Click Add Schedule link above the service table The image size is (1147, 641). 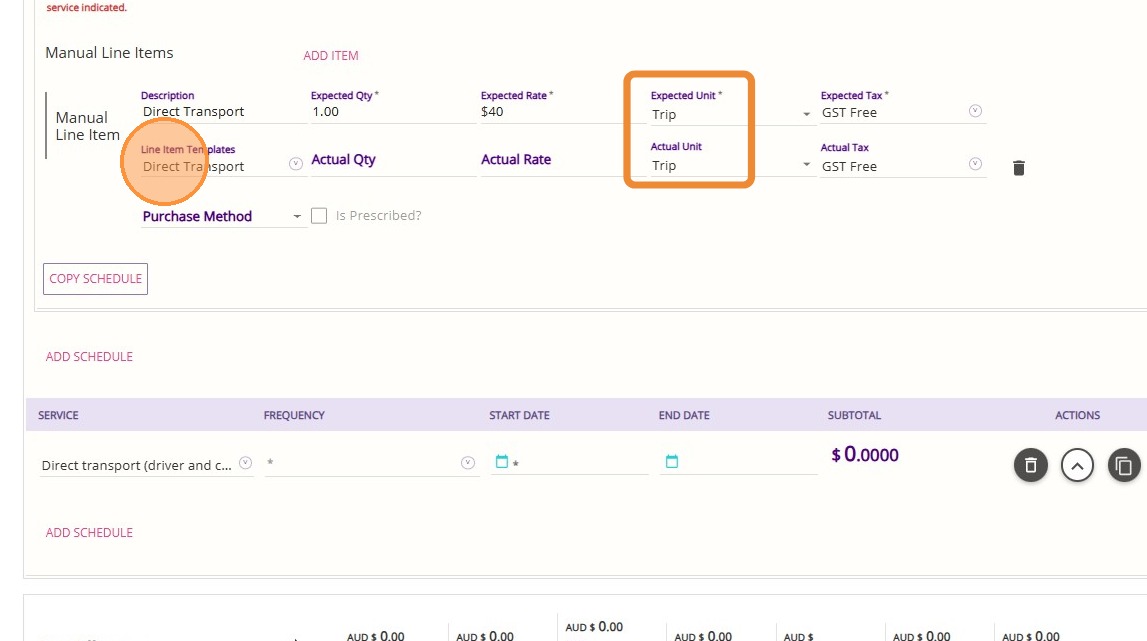89,357
